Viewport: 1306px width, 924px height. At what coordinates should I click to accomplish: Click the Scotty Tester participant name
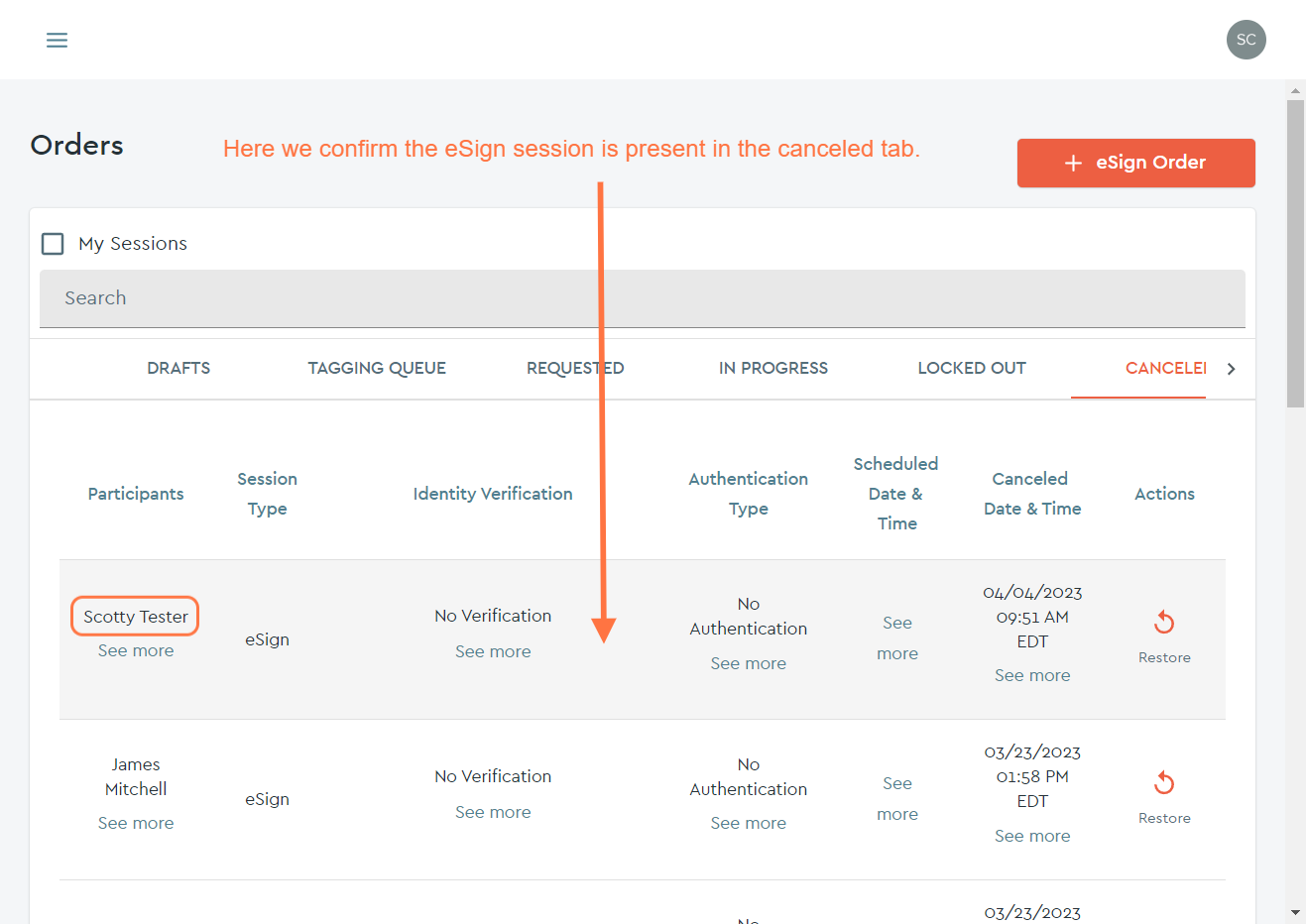coord(136,617)
